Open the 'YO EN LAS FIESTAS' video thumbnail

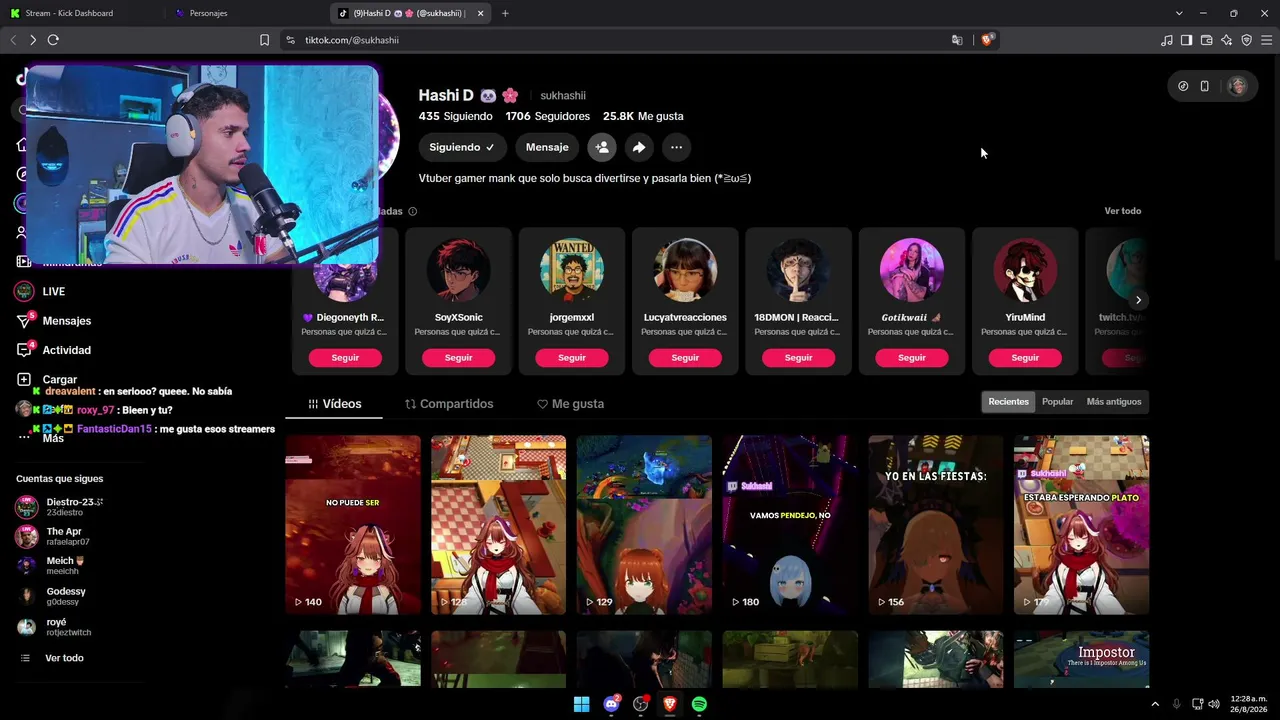point(936,525)
